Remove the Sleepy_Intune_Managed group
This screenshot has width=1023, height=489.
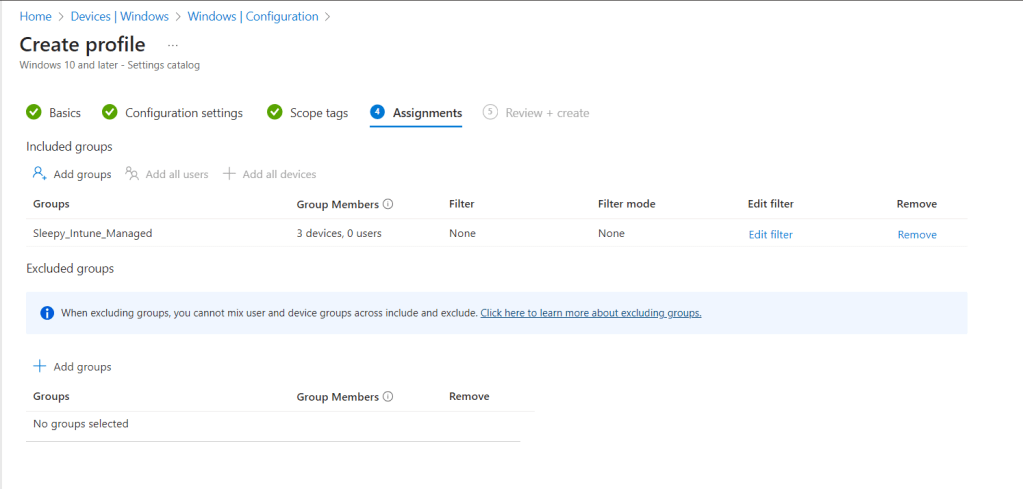917,235
